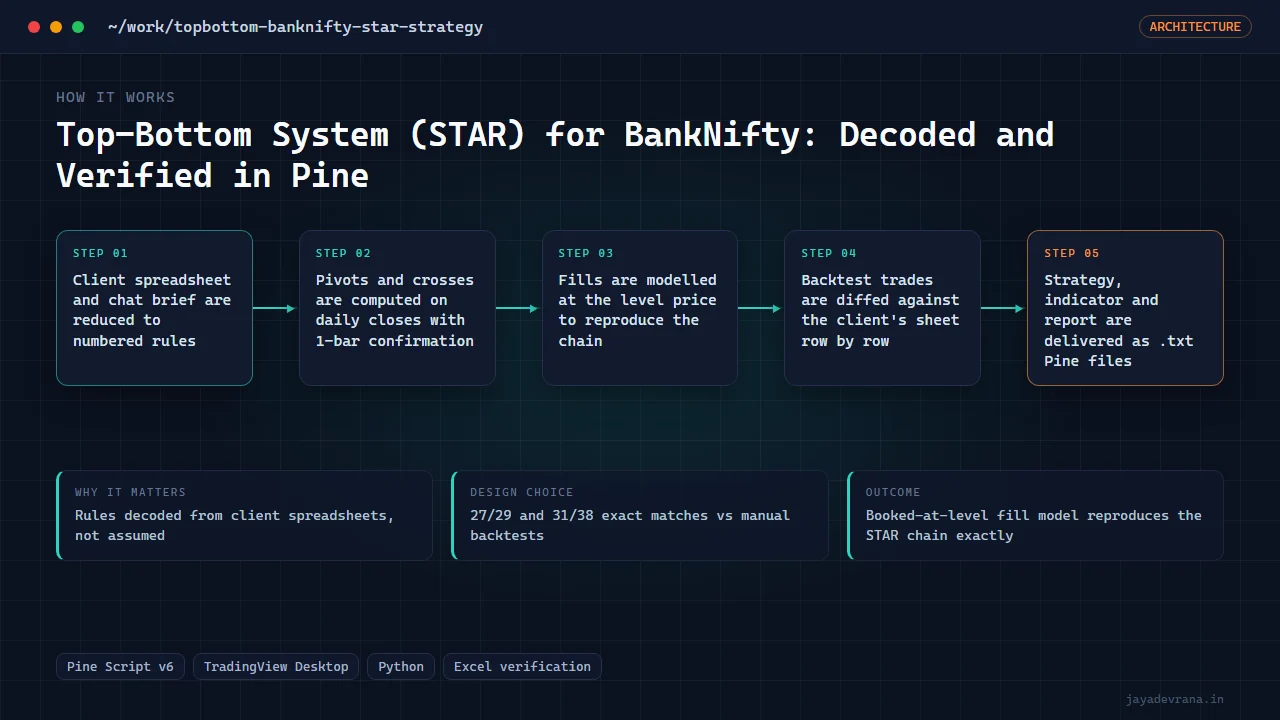Click text 'Booked-at-level fill model reproduces'
The width and height of the screenshot is (1280, 720).
[1017, 515]
